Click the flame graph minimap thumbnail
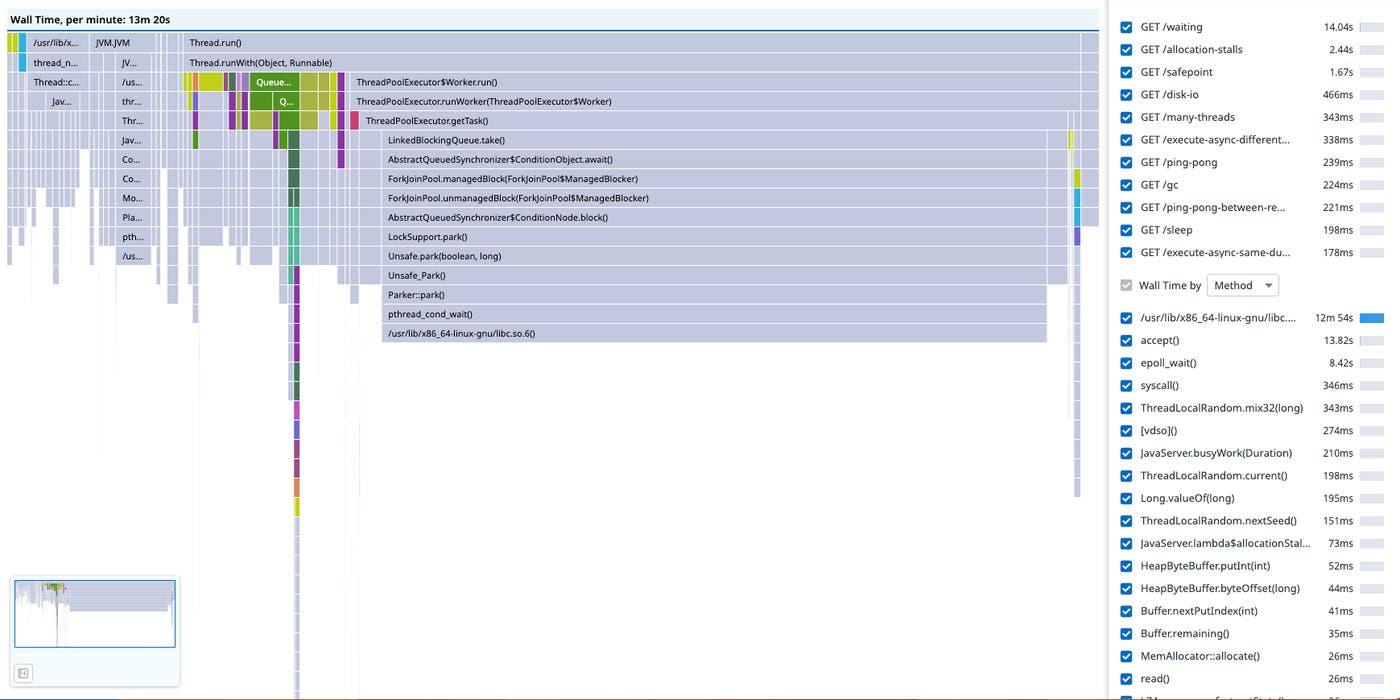 [94, 614]
